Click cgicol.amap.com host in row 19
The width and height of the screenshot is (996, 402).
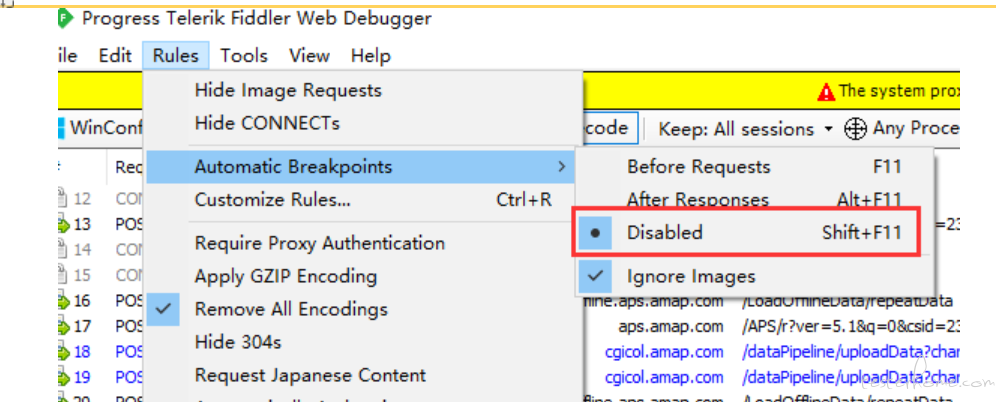point(664,377)
